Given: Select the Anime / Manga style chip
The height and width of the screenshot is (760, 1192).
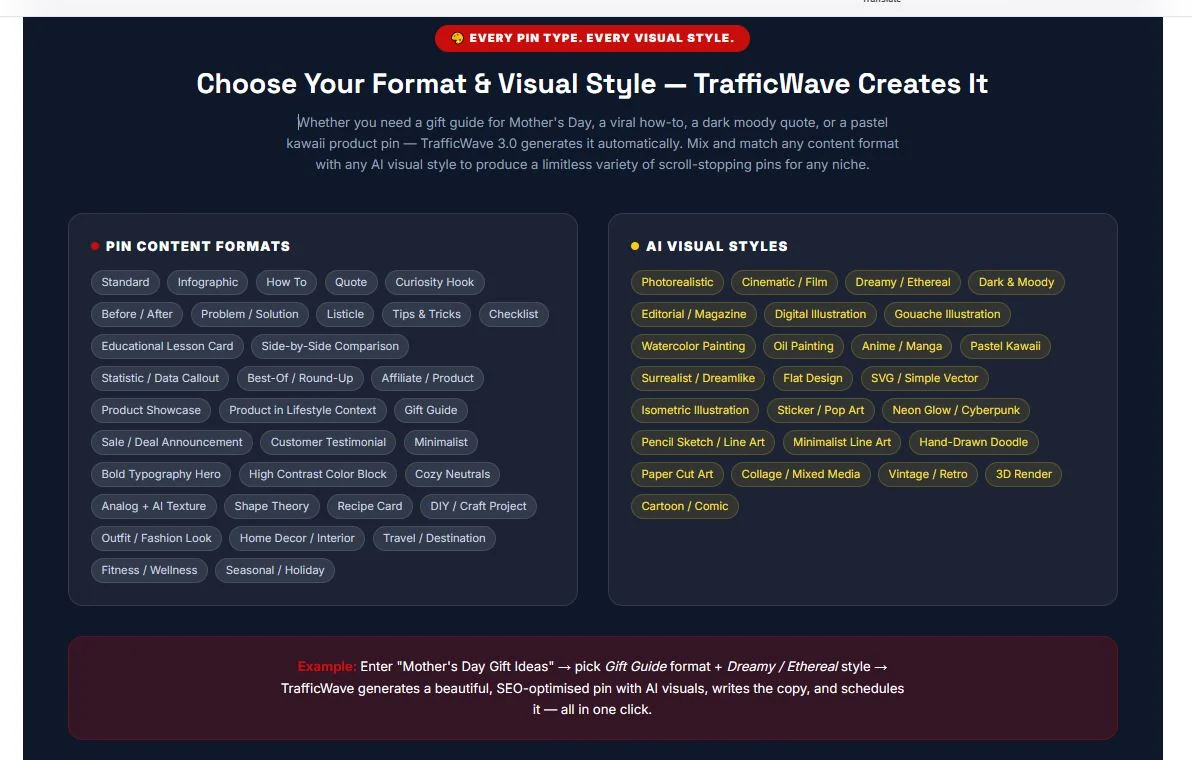Looking at the screenshot, I should pos(902,346).
